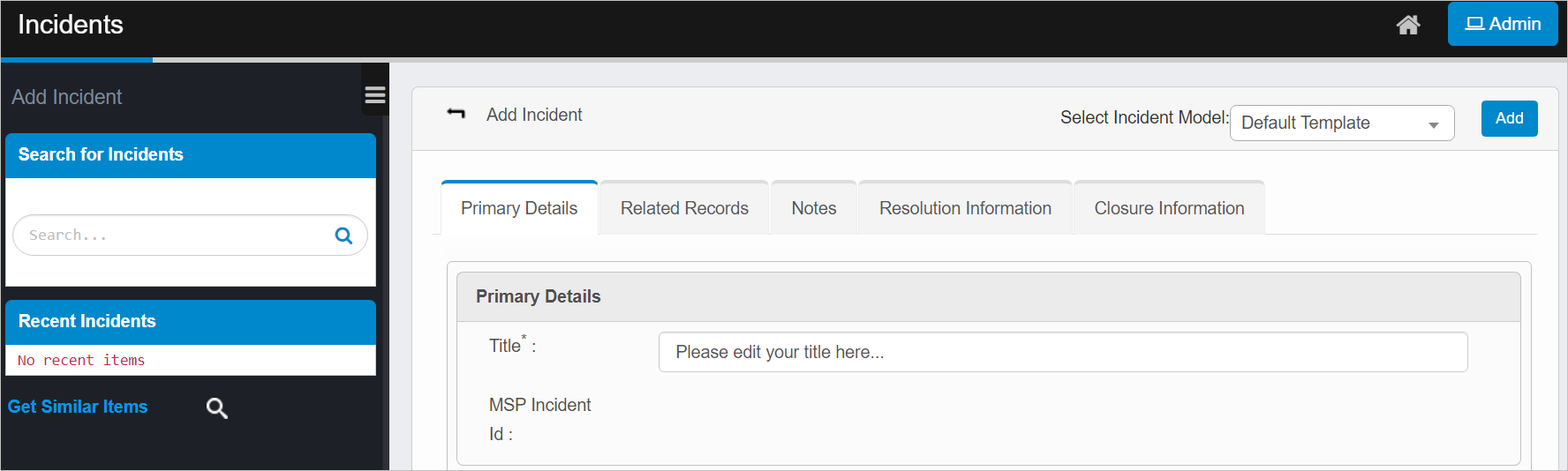Select the Notes tab
1568x471 pixels.
pyautogui.click(x=813, y=208)
